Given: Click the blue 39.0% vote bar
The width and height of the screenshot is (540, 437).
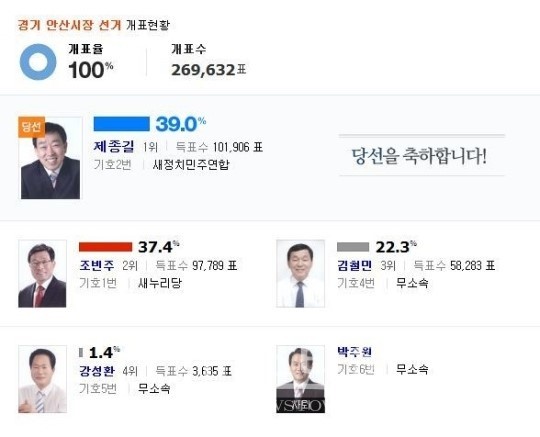Looking at the screenshot, I should [122, 124].
